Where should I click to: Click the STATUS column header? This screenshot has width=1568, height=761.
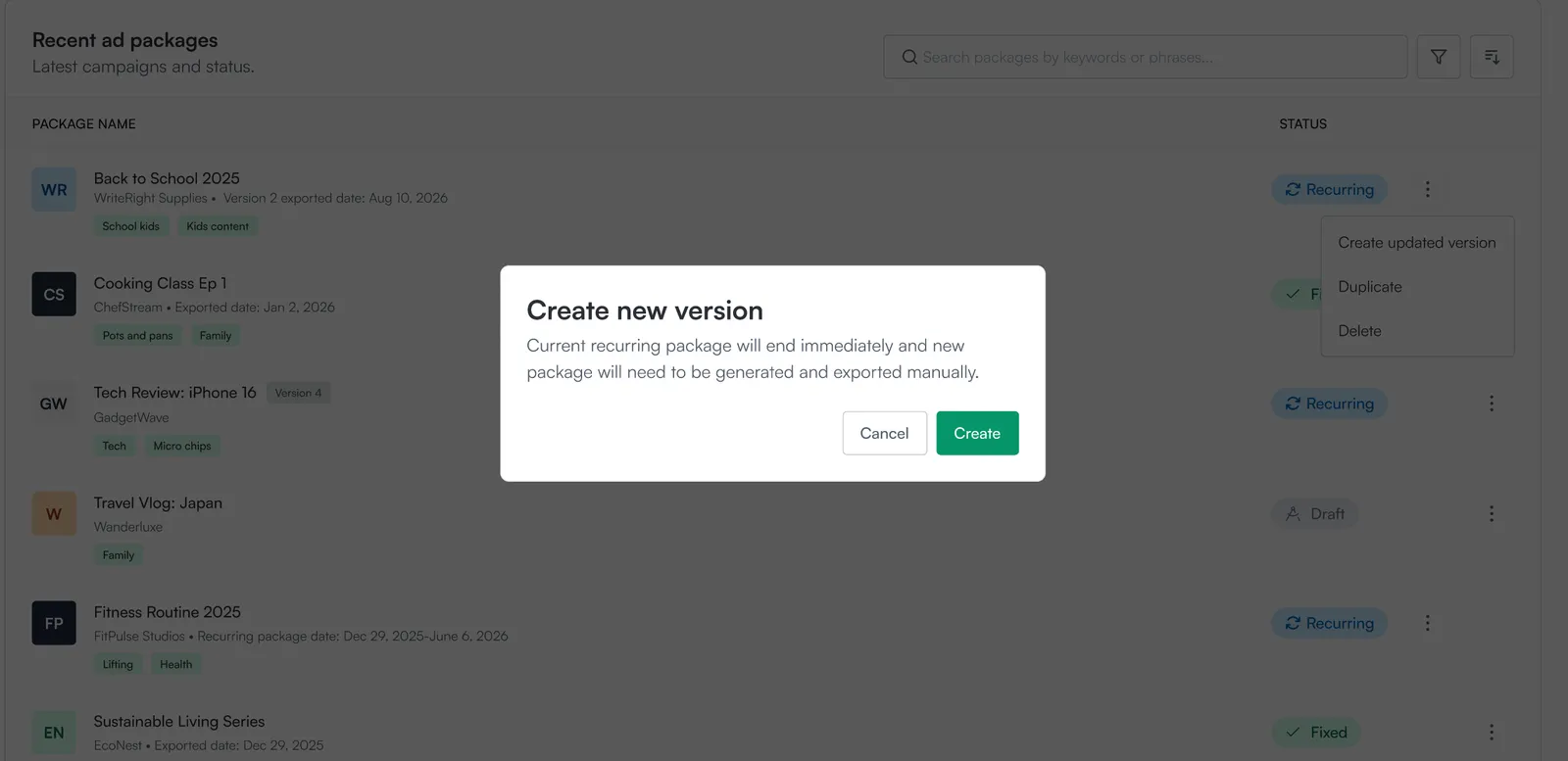(1302, 124)
